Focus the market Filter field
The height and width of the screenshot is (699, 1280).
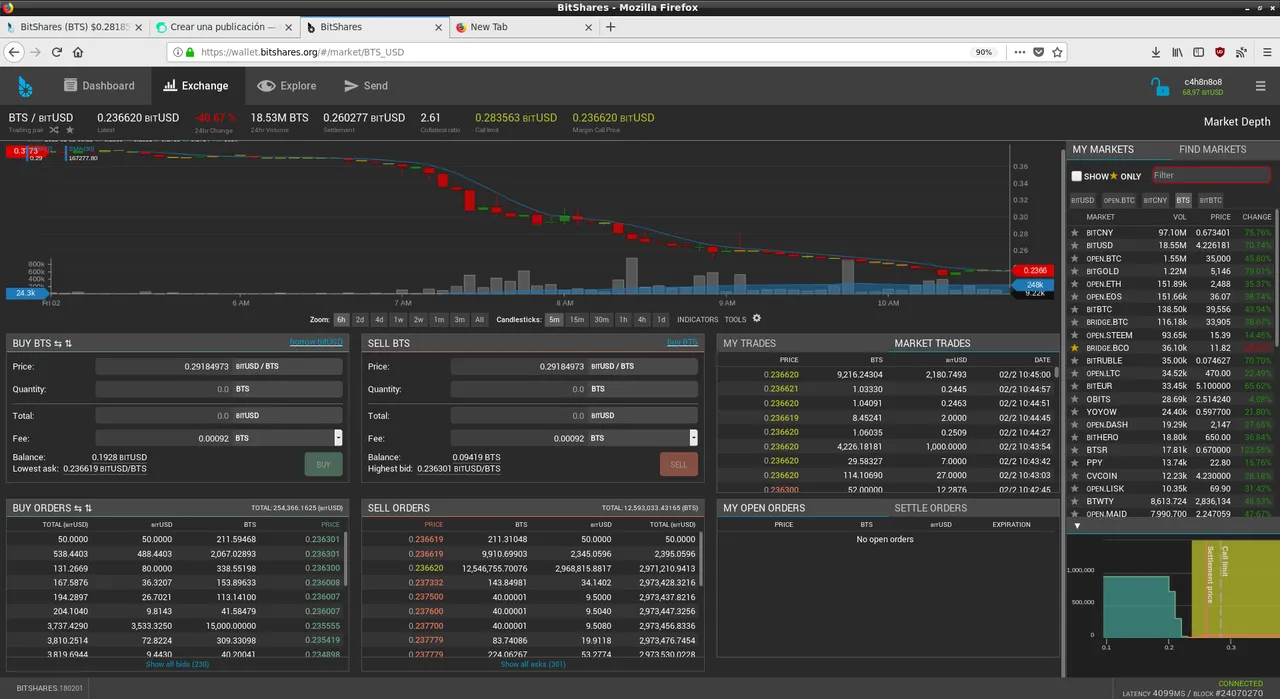1211,175
